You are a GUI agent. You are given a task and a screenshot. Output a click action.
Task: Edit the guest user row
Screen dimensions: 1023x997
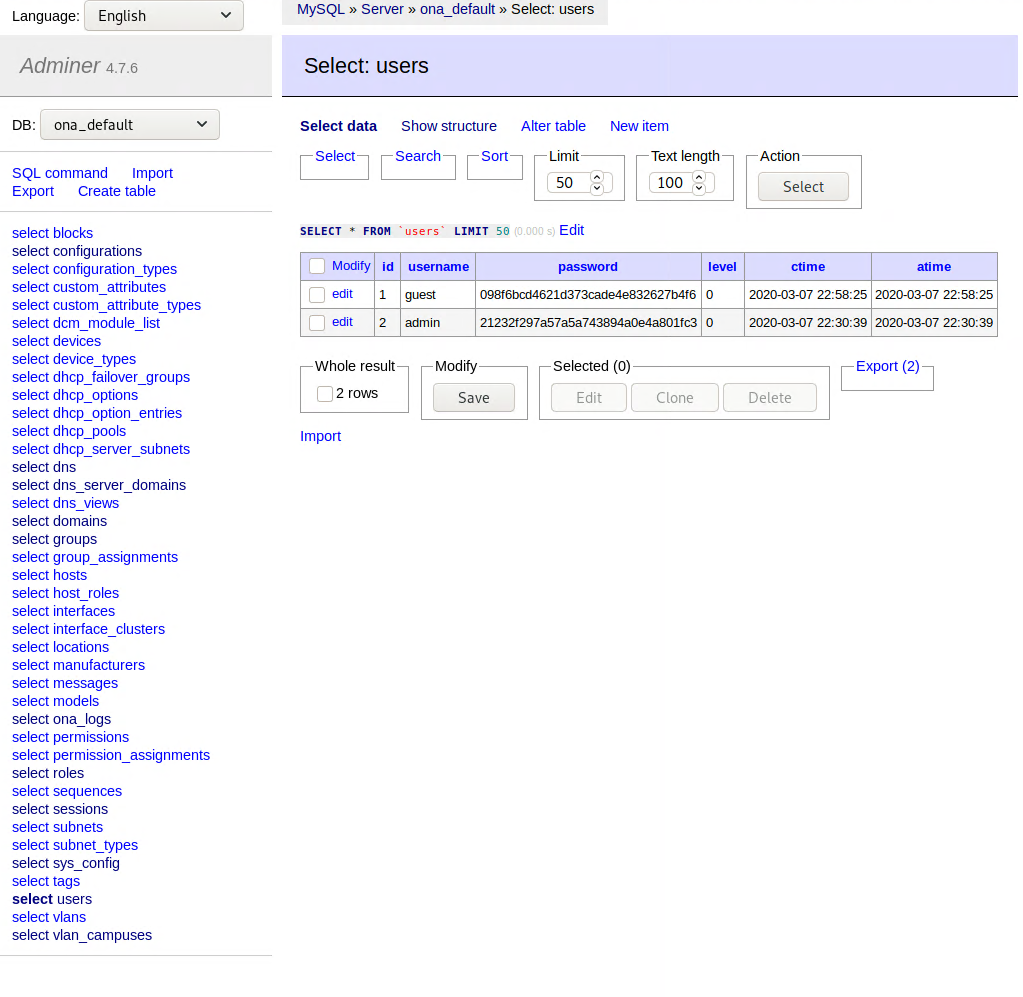point(342,294)
